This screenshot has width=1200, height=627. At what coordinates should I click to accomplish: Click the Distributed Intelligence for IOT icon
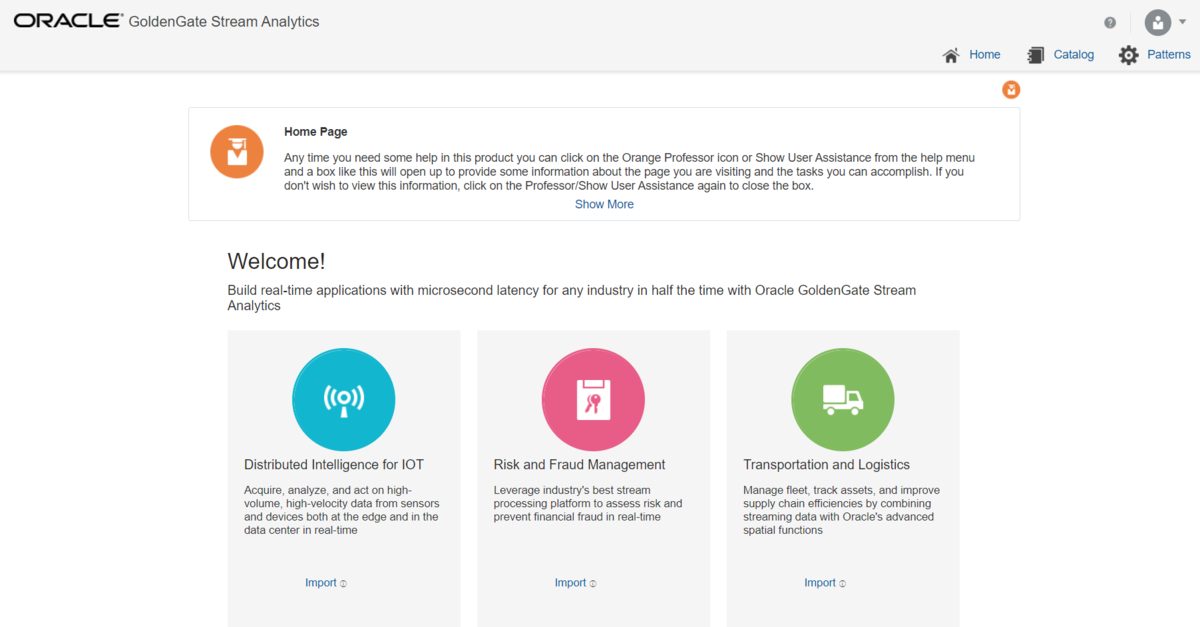(x=344, y=400)
